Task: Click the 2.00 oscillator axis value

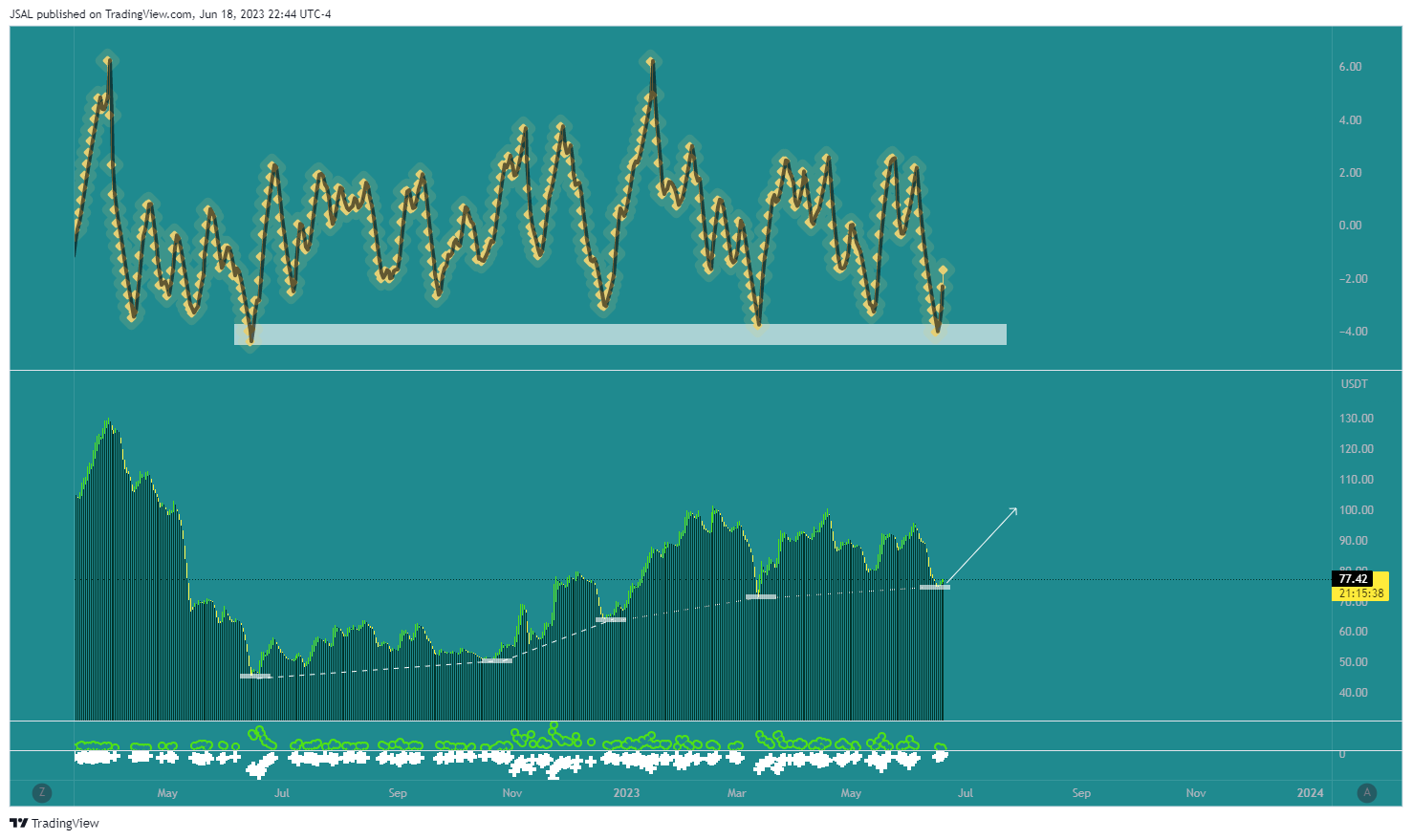Action: (1350, 173)
